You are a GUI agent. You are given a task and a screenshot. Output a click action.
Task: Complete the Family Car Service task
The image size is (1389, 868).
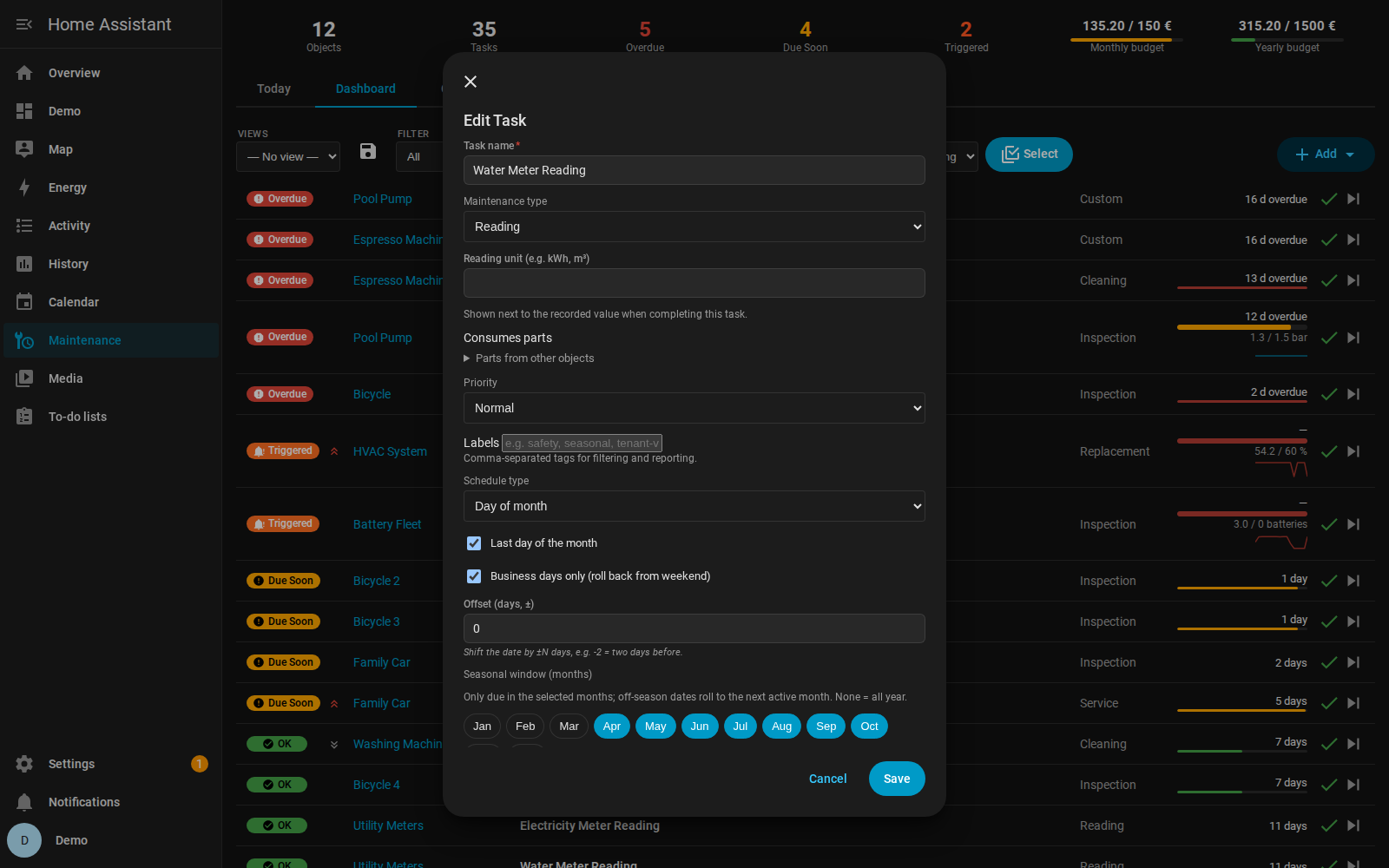(x=1329, y=703)
